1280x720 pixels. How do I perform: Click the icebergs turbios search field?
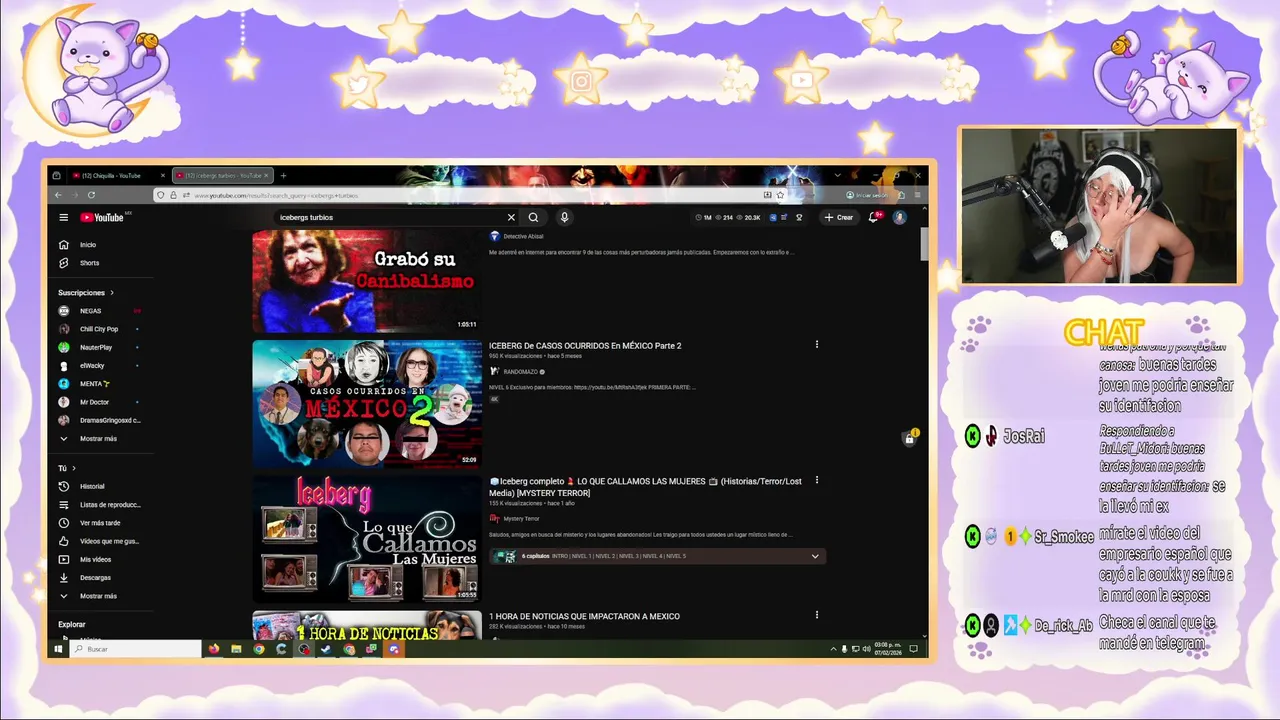[390, 217]
